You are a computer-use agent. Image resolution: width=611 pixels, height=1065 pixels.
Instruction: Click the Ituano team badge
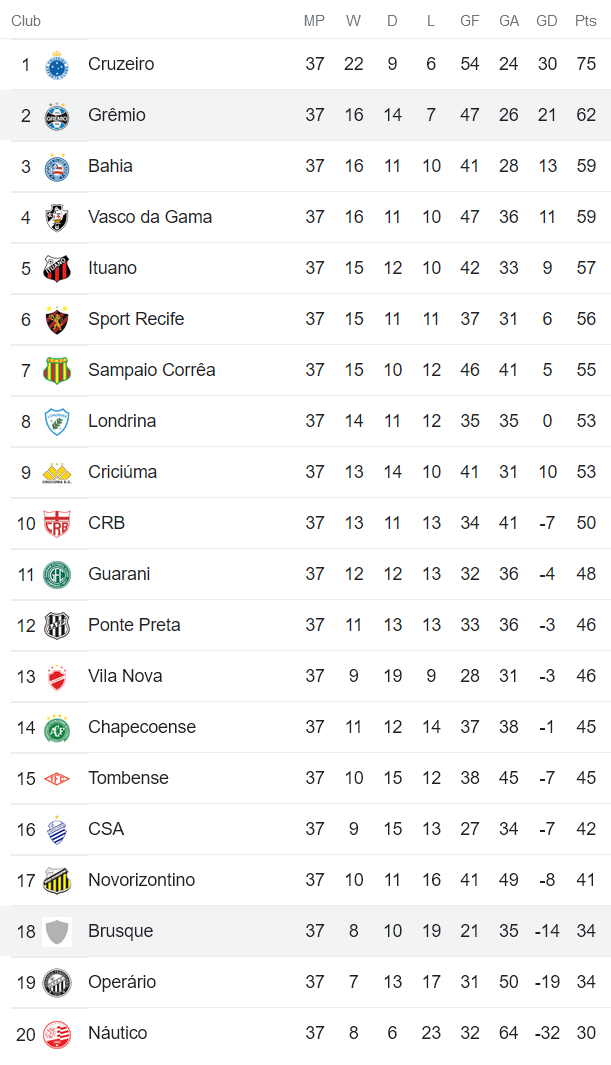coord(57,269)
